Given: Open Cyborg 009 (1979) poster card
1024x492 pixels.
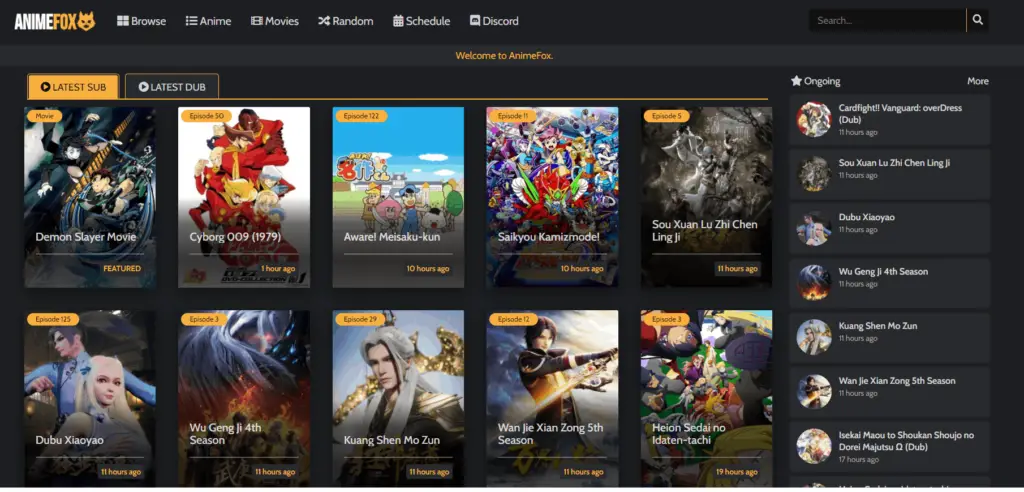Looking at the screenshot, I should [x=244, y=197].
